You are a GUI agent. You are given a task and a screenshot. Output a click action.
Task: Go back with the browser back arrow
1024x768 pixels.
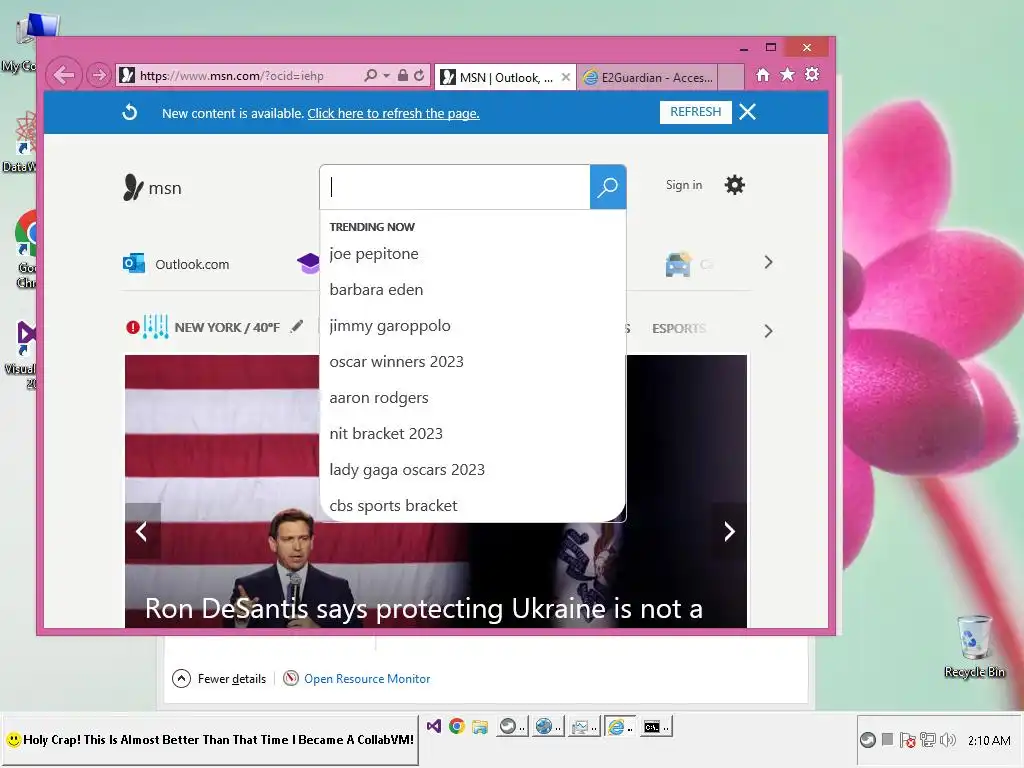point(64,76)
